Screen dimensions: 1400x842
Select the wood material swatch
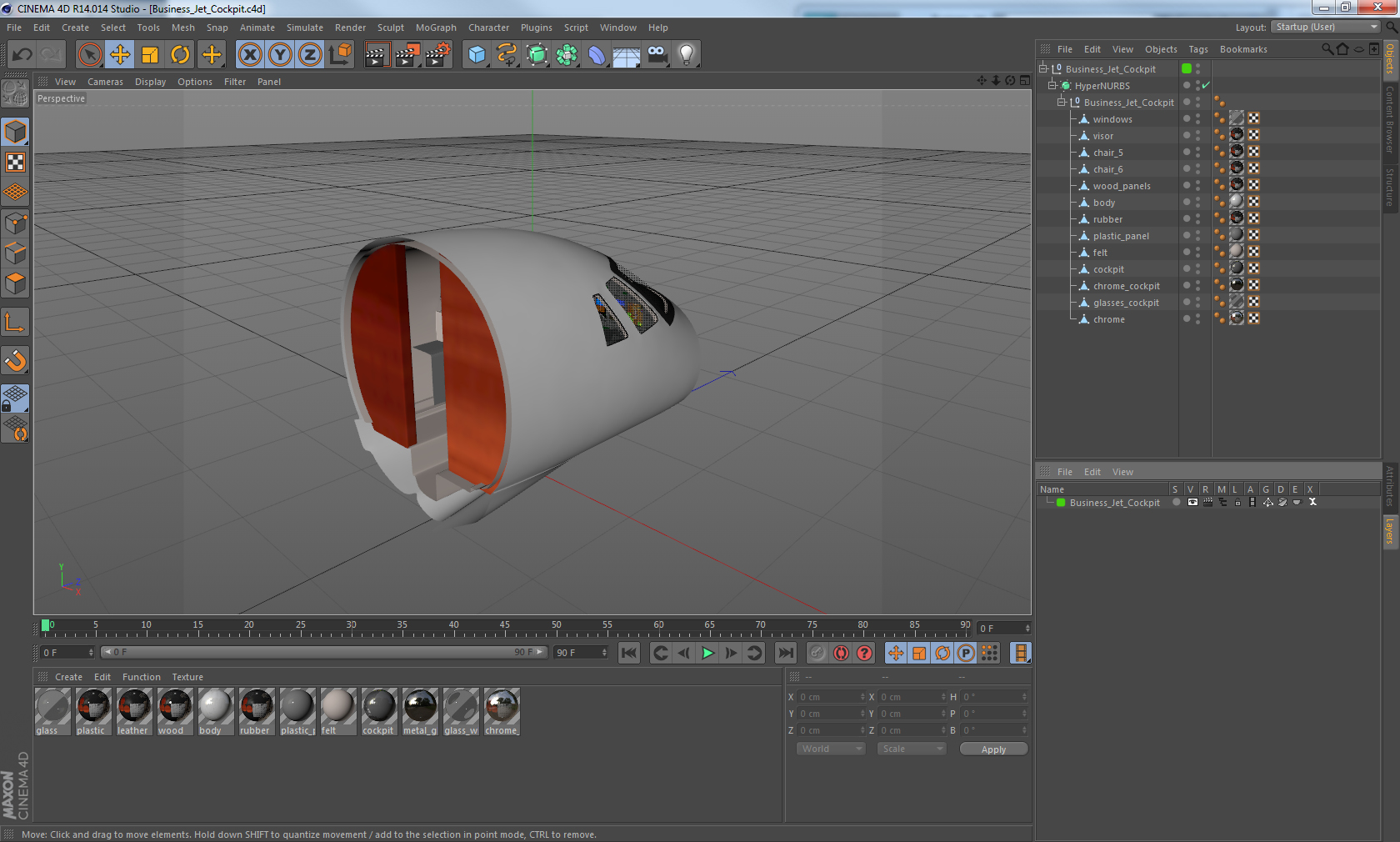pyautogui.click(x=174, y=711)
